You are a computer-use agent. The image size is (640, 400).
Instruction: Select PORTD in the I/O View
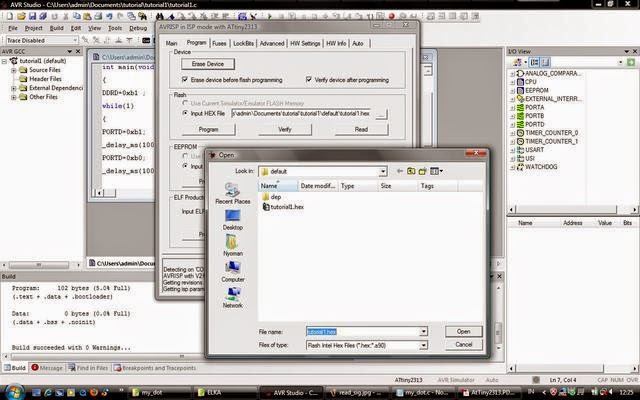[x=534, y=124]
